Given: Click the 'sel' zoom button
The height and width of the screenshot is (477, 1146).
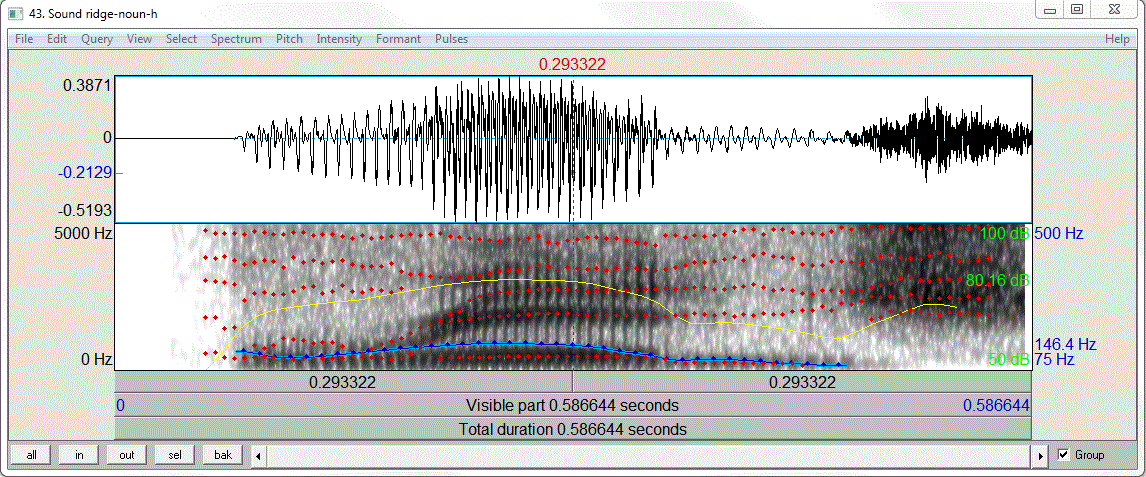Looking at the screenshot, I should 175,455.
